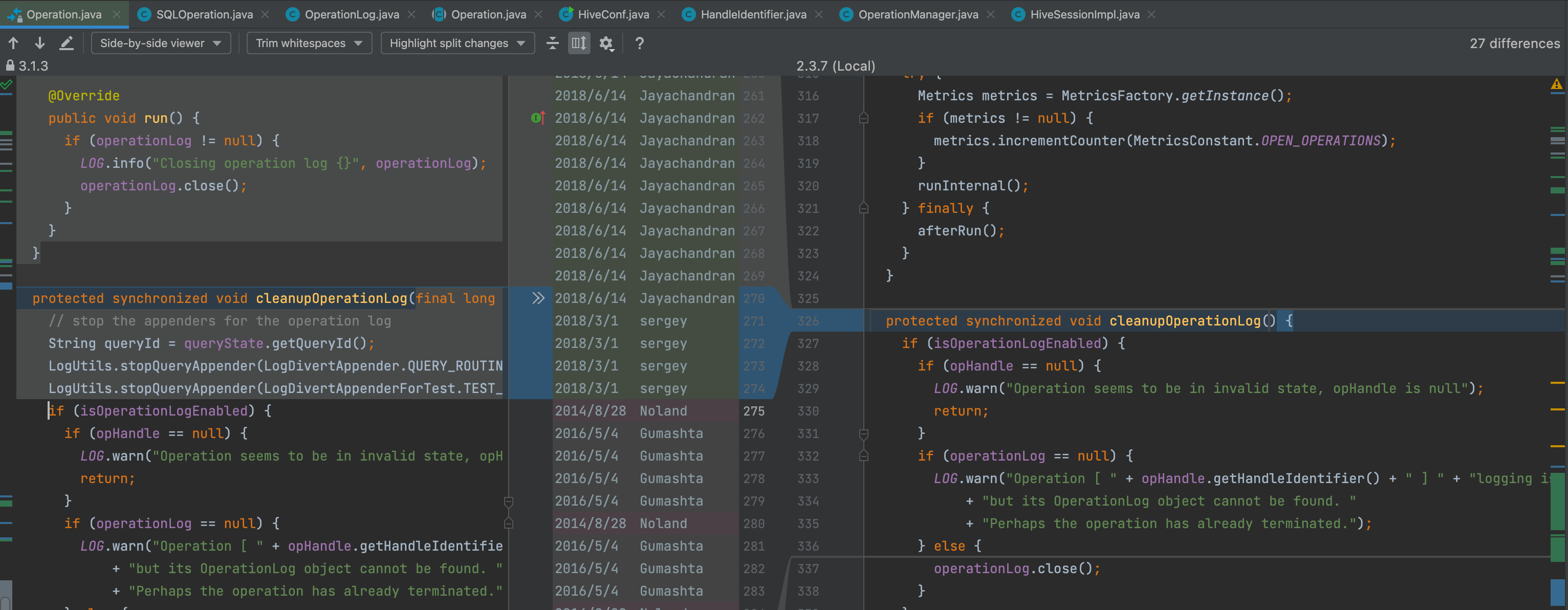Go to next difference arrow
This screenshot has width=1568, height=610.
click(x=39, y=42)
